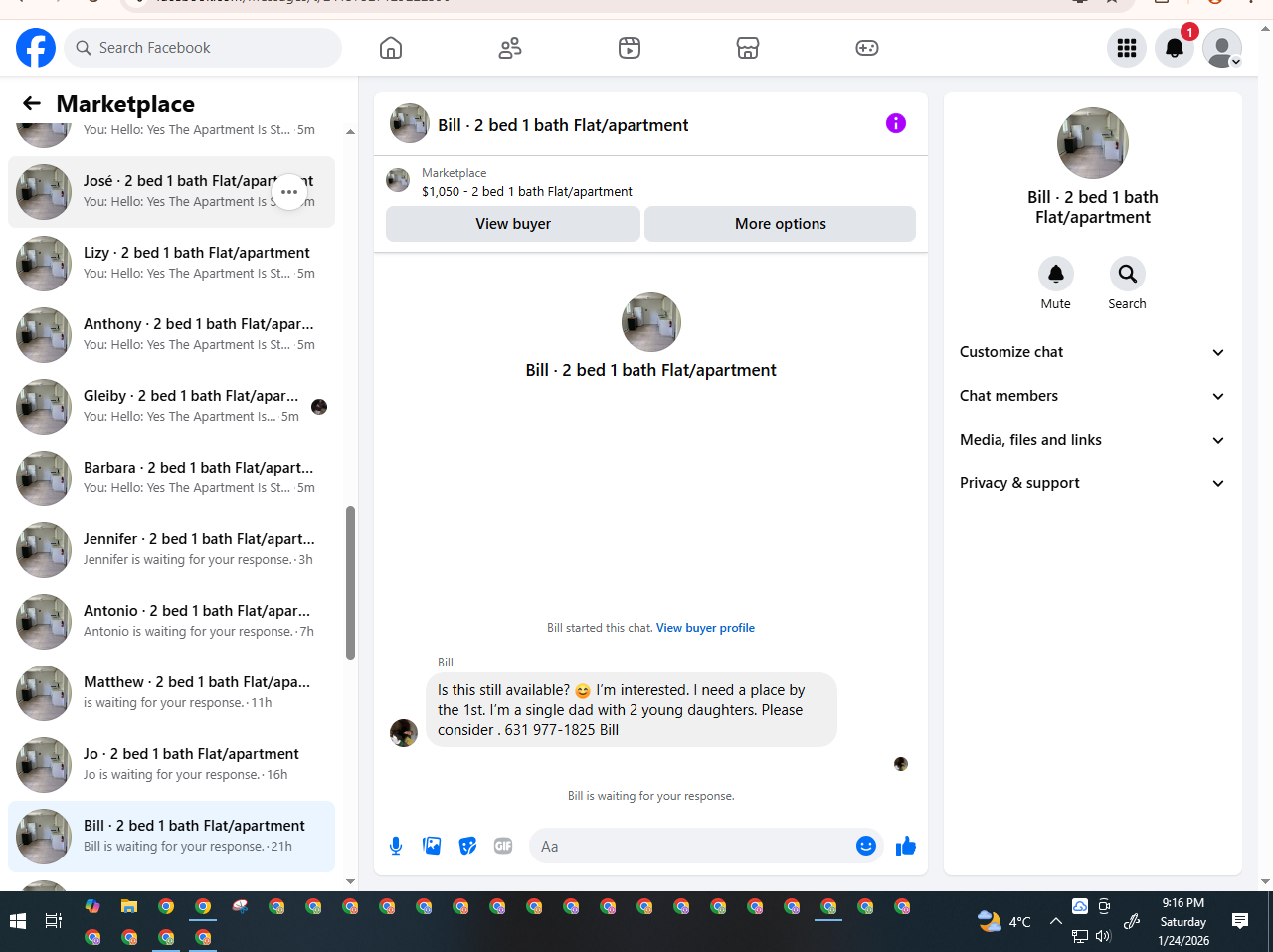The image size is (1273, 952).
Task: Open the account profile menu
Action: click(1222, 48)
